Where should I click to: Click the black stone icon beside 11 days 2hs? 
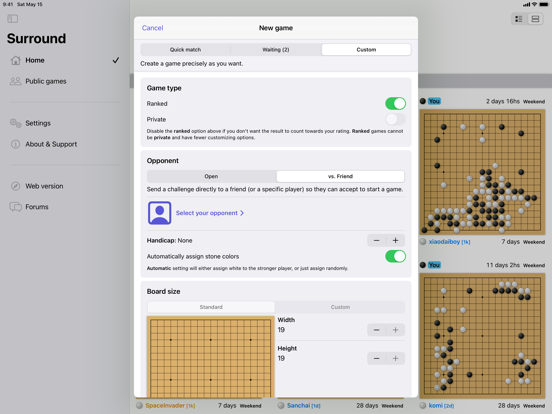tap(423, 265)
